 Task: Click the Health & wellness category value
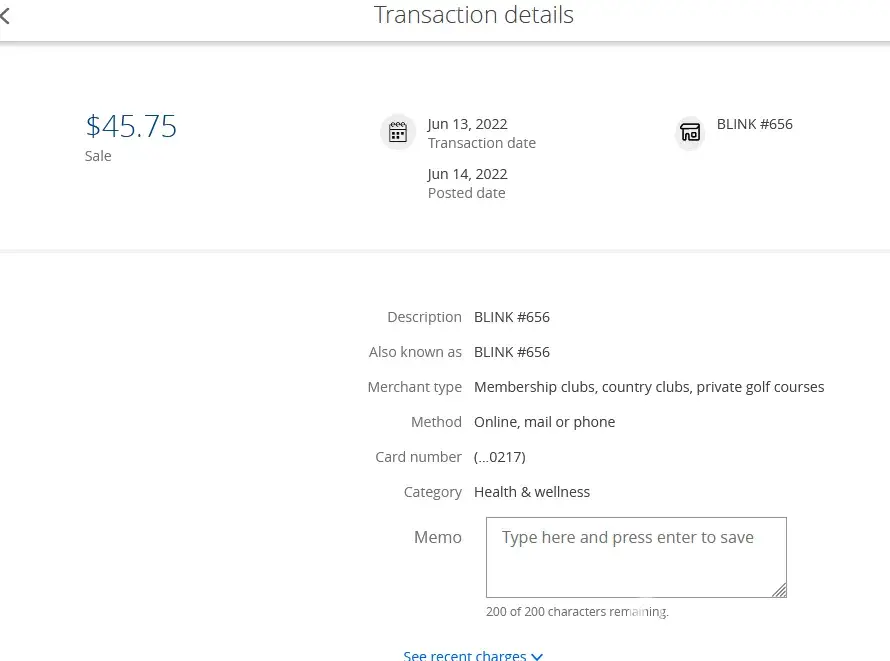tap(531, 492)
